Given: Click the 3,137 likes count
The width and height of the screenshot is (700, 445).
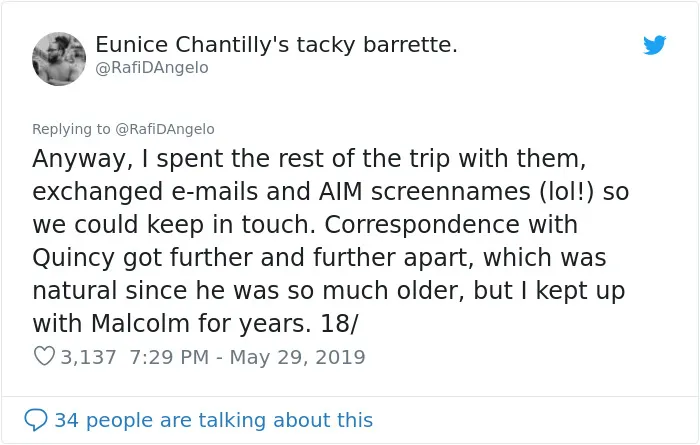Looking at the screenshot, I should tap(88, 357).
